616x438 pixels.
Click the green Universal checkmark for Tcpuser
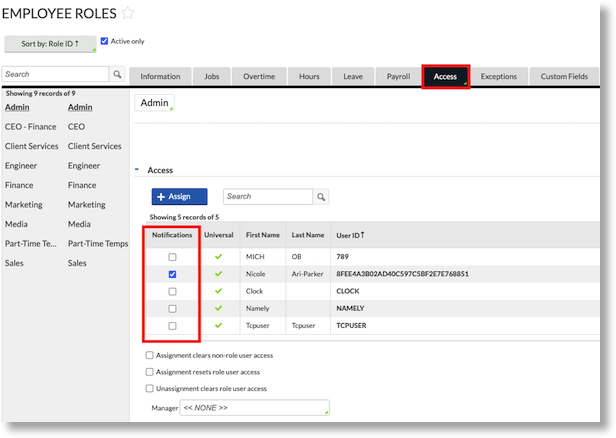click(x=218, y=325)
